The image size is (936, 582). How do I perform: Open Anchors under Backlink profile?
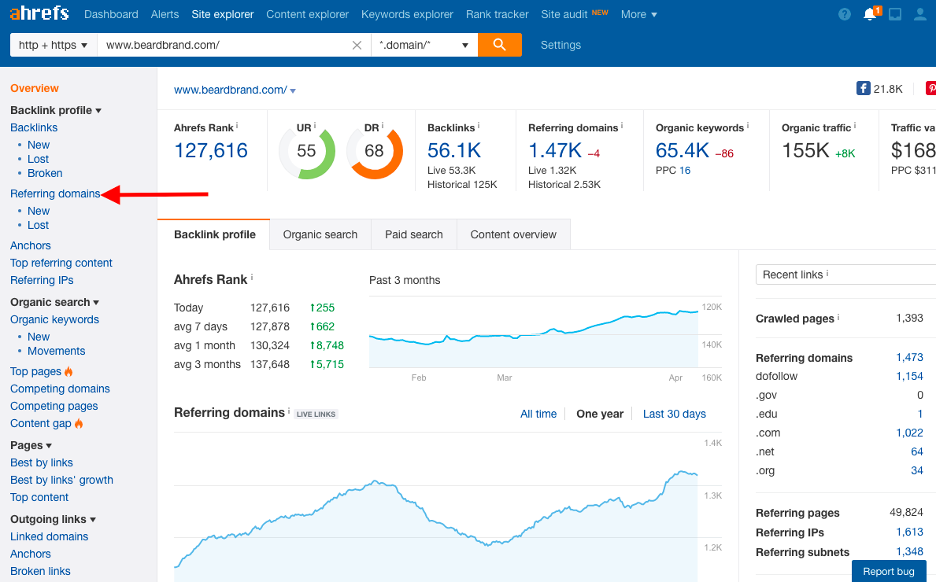[30, 245]
